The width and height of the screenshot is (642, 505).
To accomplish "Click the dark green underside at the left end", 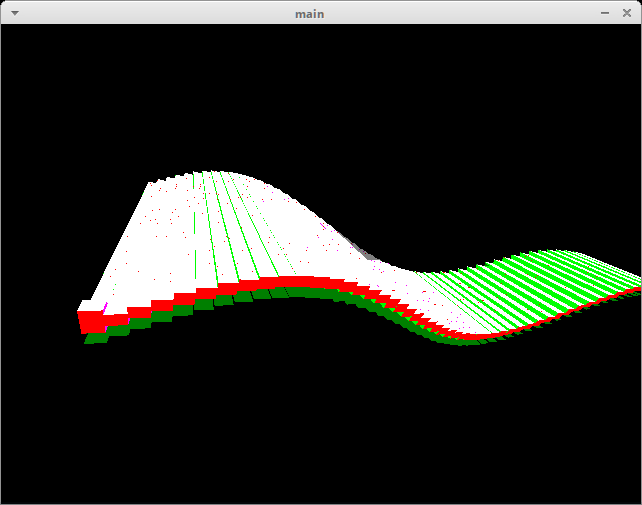I will [x=97, y=339].
